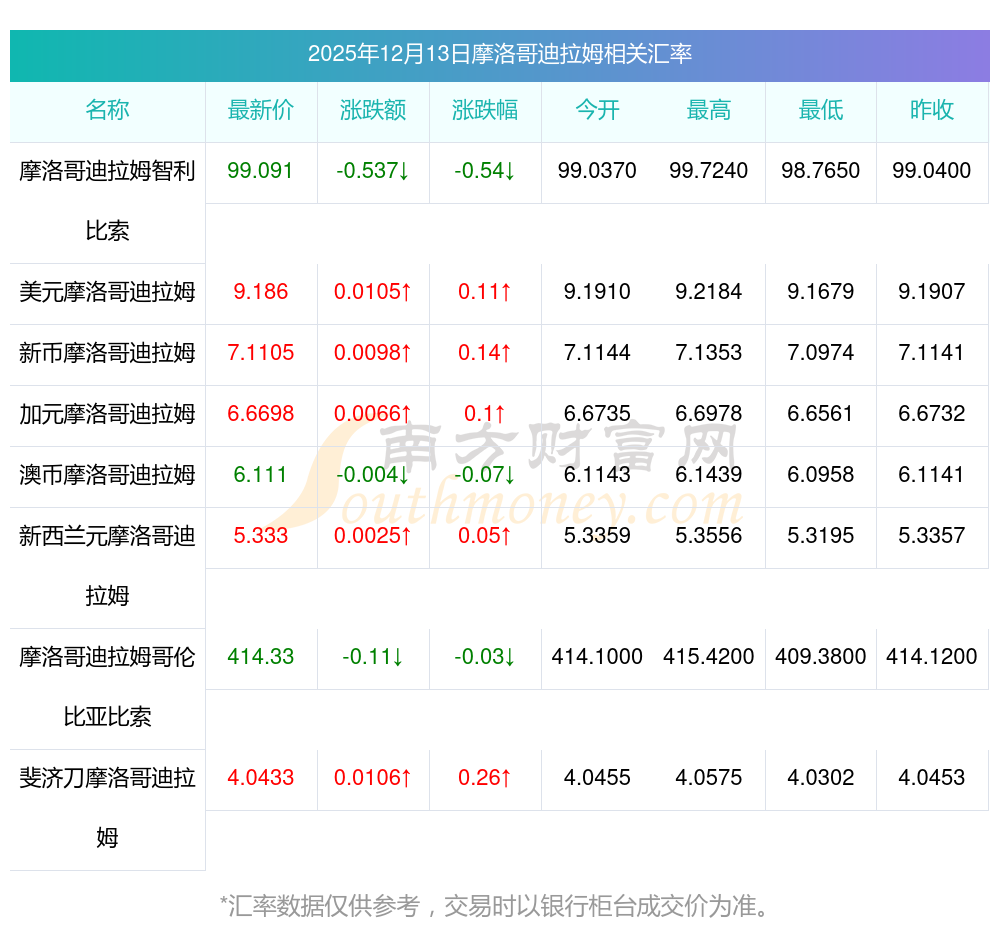Click the 名称 column header
Viewport: 1000px width, 937px height.
click(107, 110)
